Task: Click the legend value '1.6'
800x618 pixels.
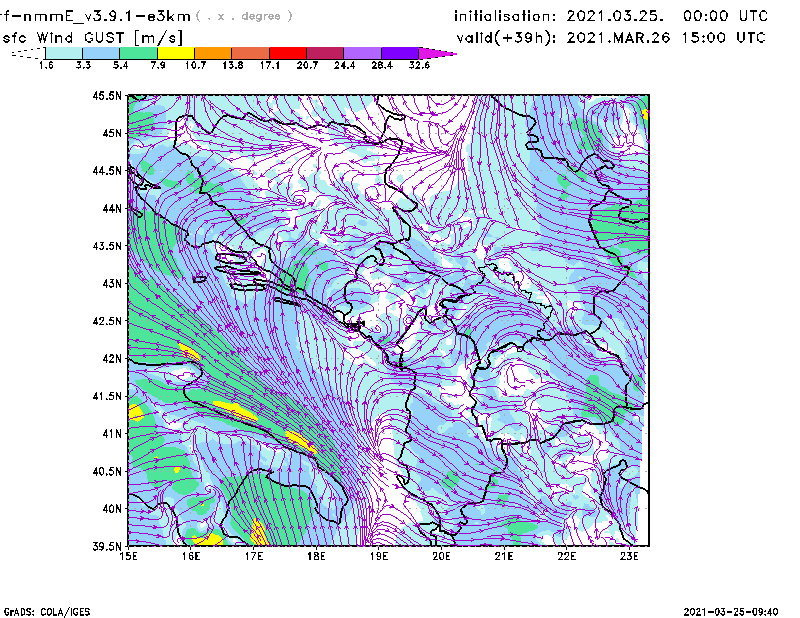Action: [46, 65]
